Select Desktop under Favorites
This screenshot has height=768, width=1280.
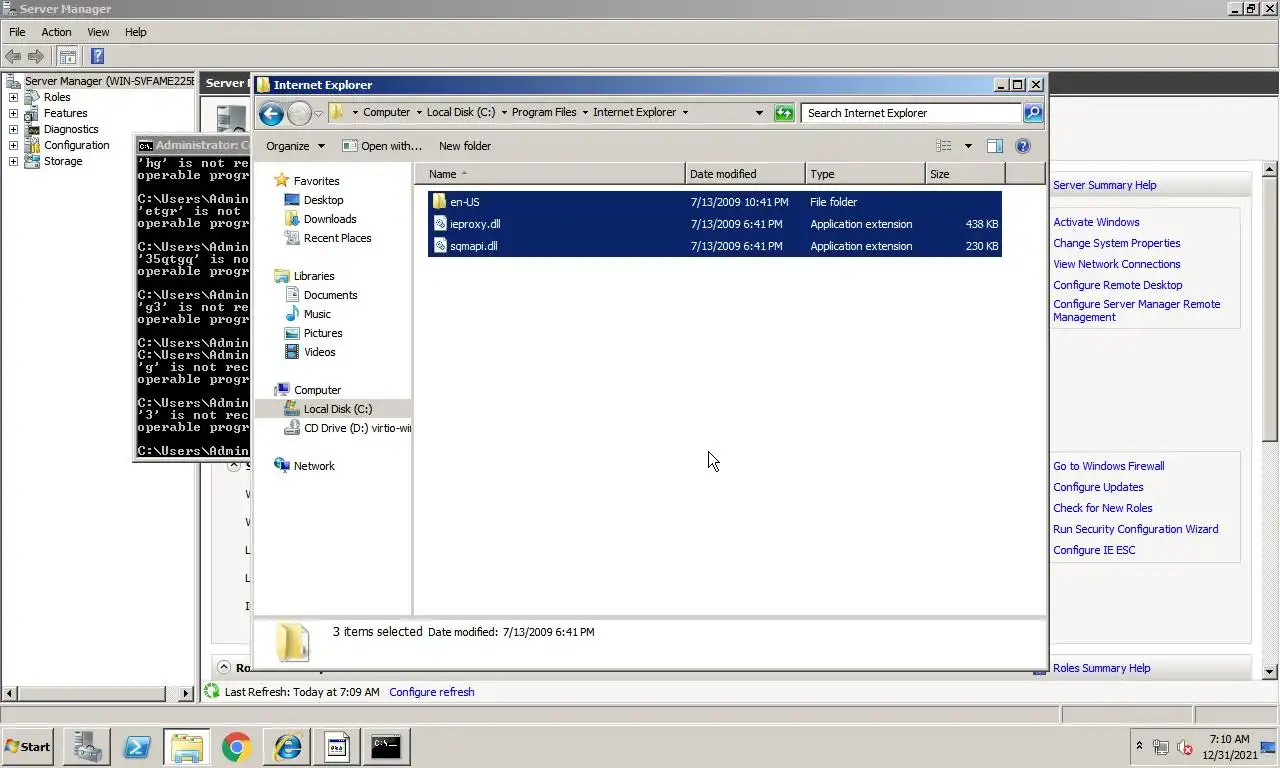[x=323, y=200]
